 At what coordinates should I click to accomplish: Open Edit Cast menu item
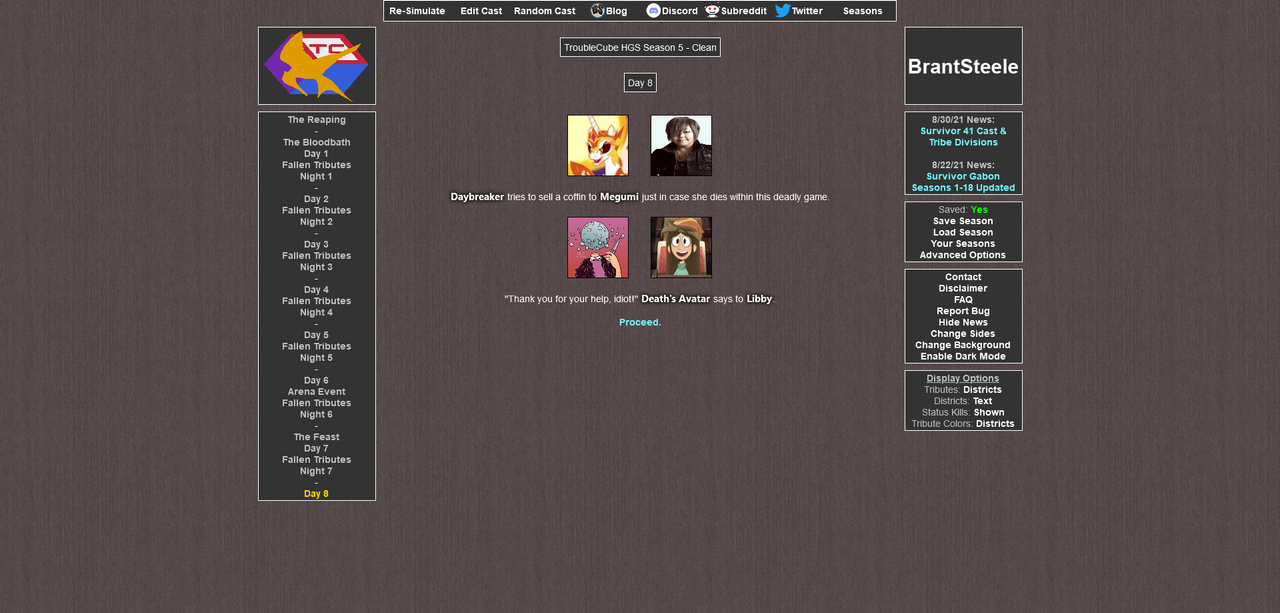pos(481,11)
